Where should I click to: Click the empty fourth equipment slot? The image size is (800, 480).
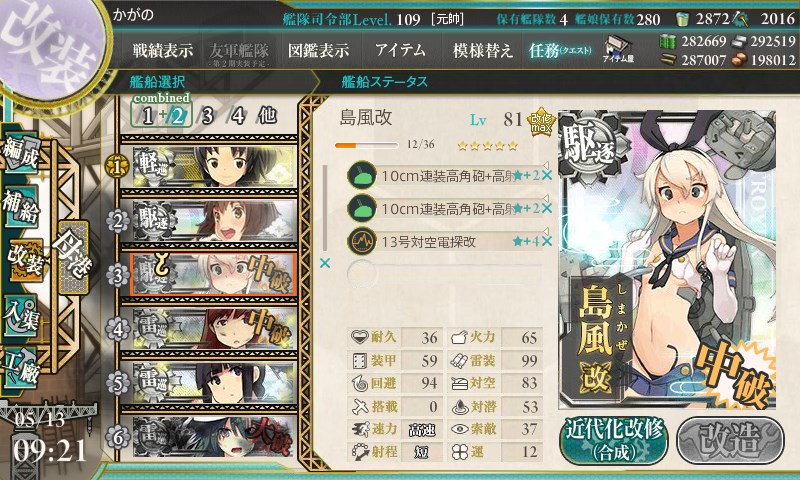[x=444, y=274]
